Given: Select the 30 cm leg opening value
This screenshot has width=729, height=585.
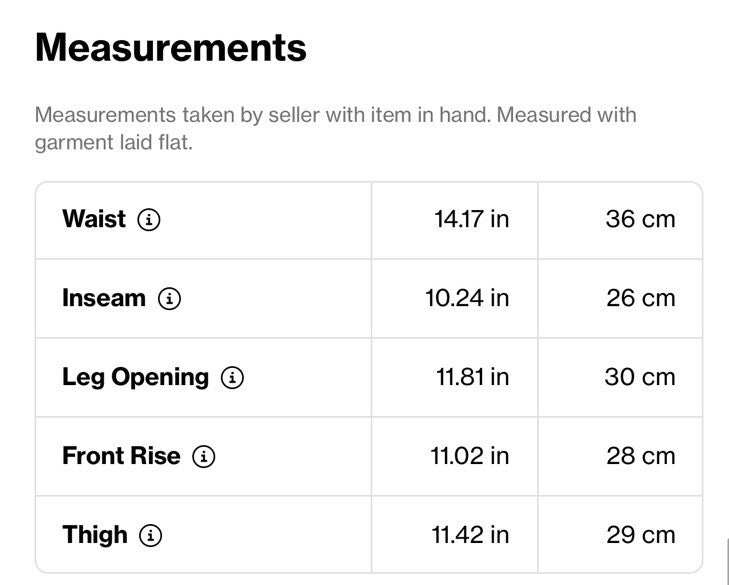Looking at the screenshot, I should pos(640,377).
